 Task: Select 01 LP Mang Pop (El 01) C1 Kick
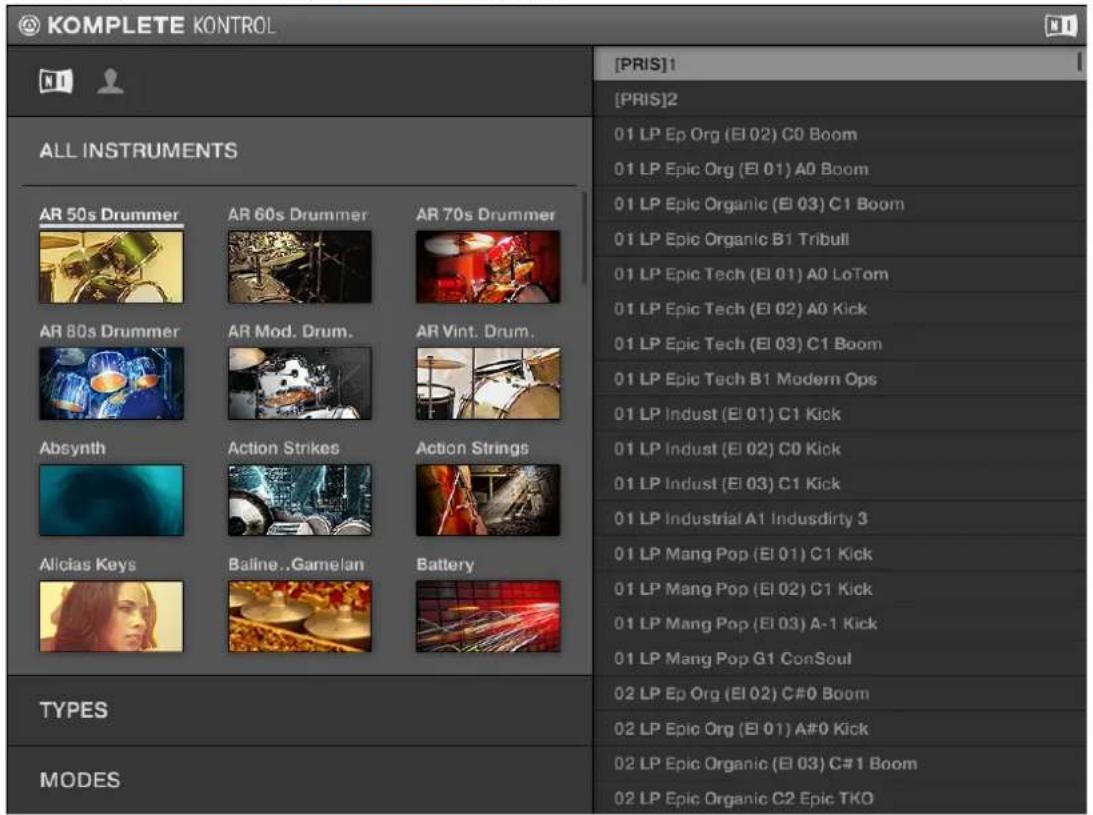tap(839, 554)
